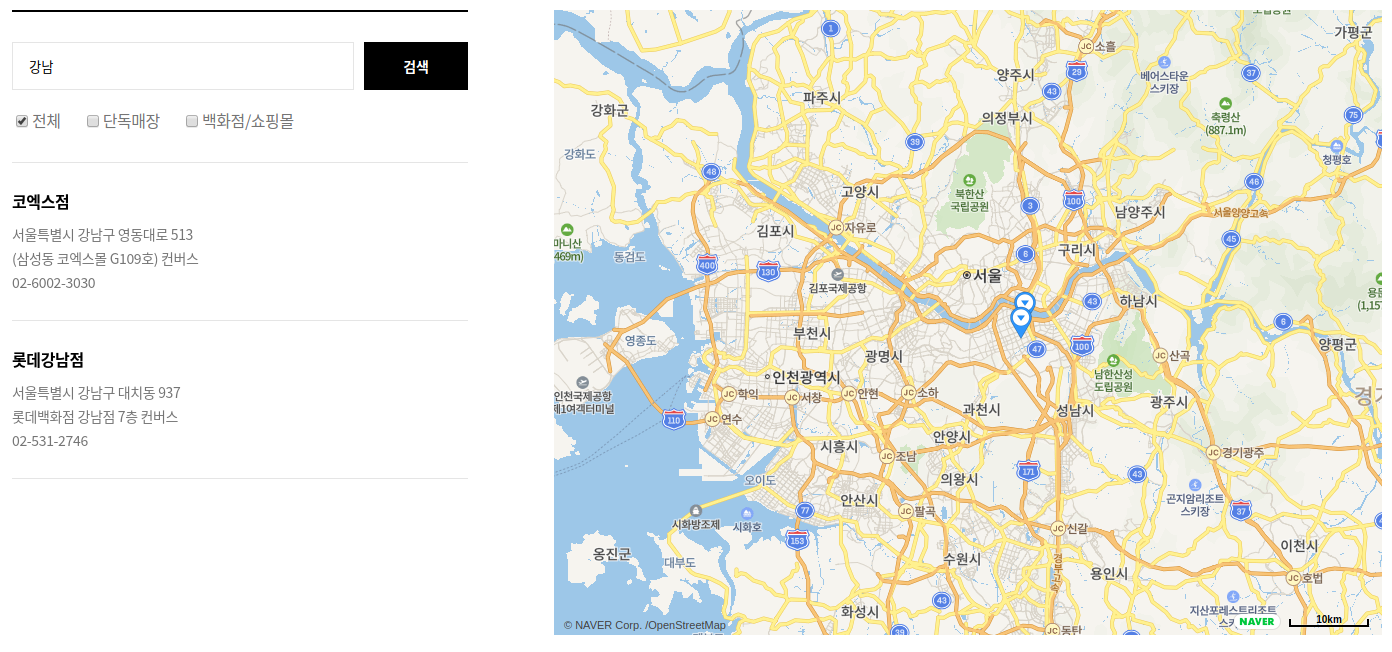Click the 산곡 JC junction marker
This screenshot has height=652, width=1392.
pos(1160,355)
